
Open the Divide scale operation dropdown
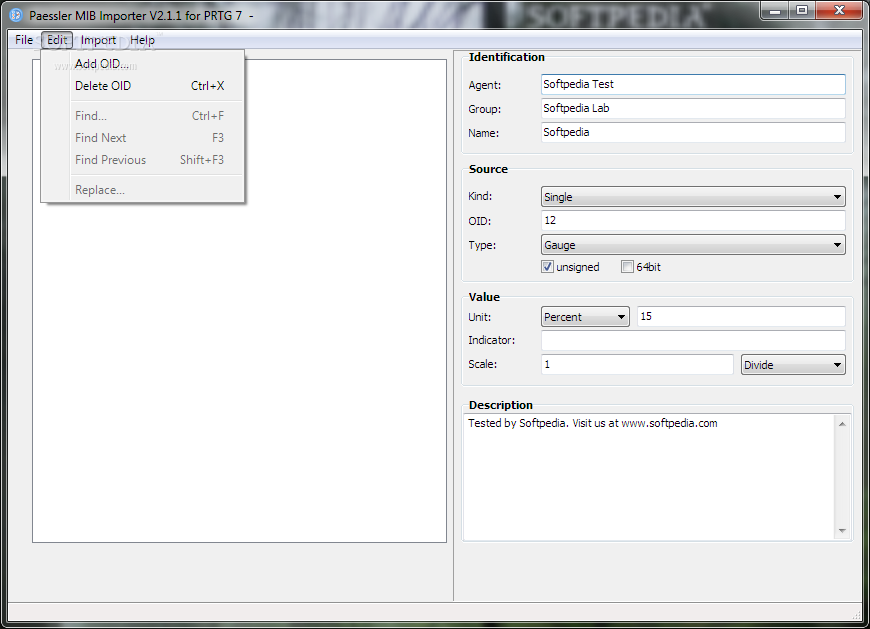pyautogui.click(x=793, y=364)
